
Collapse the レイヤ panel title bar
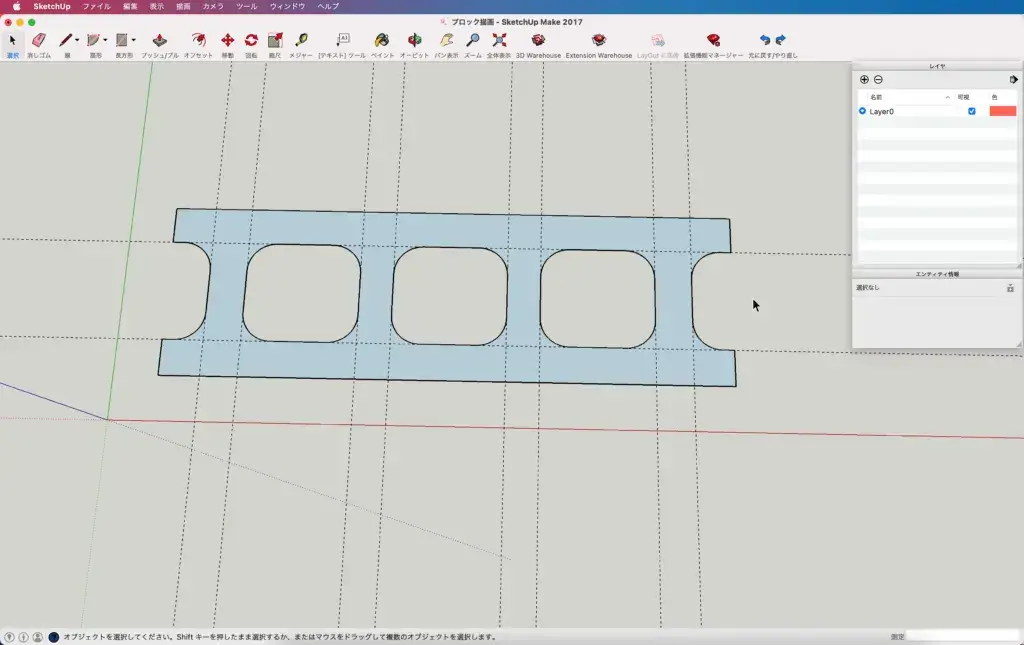[937, 66]
